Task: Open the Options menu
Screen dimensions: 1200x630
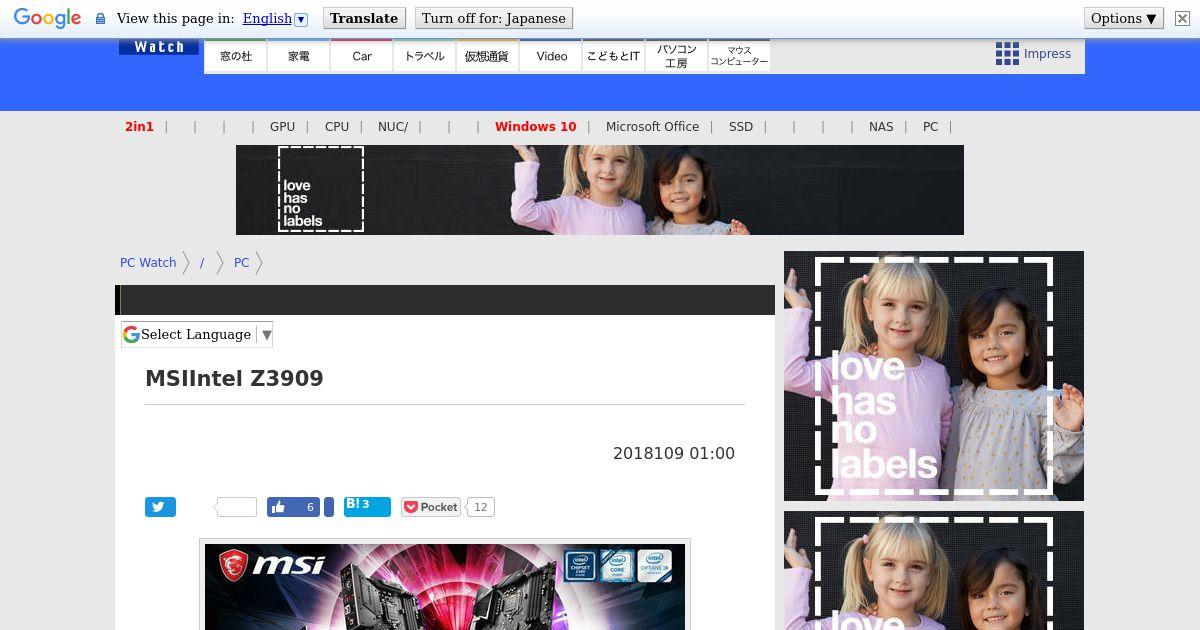Action: (x=1124, y=18)
